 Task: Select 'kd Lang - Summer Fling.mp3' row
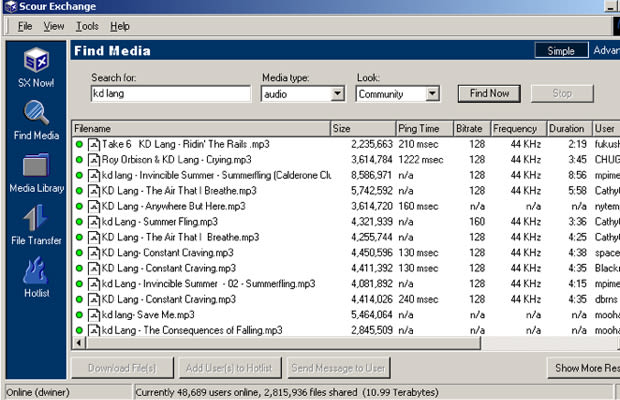(x=160, y=222)
